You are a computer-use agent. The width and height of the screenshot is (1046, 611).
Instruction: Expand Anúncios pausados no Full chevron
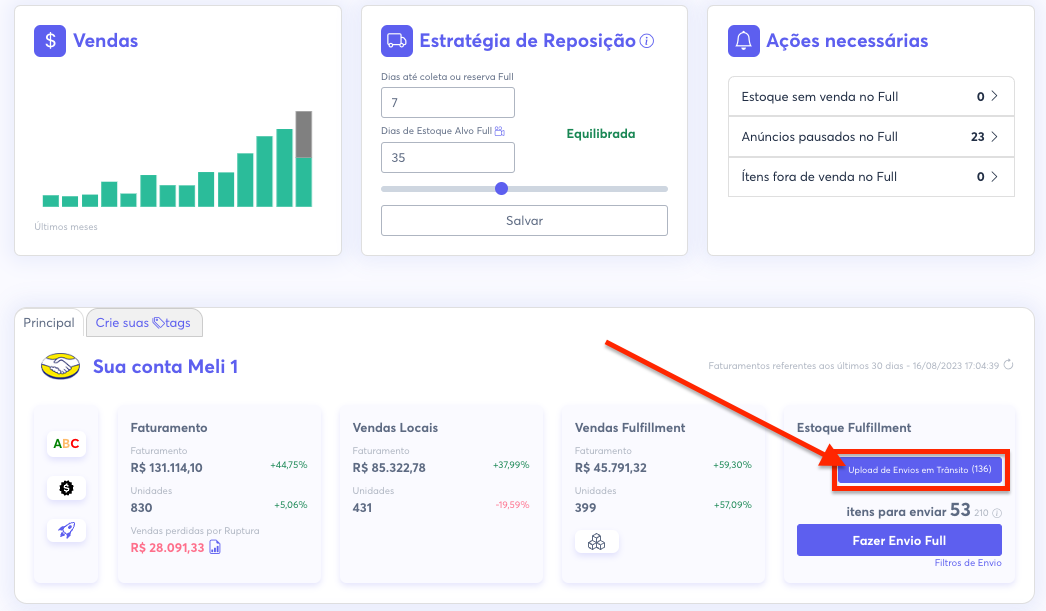(x=995, y=137)
